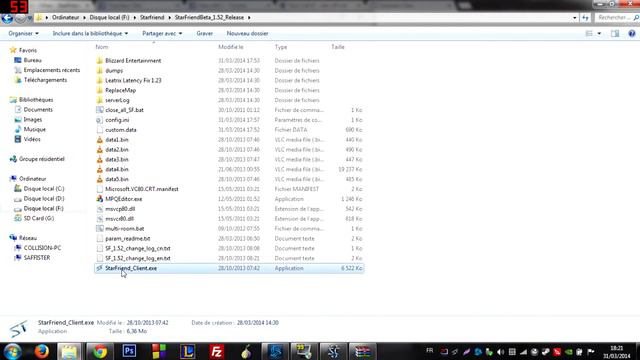Open the view options dropdown arrow

(599, 33)
